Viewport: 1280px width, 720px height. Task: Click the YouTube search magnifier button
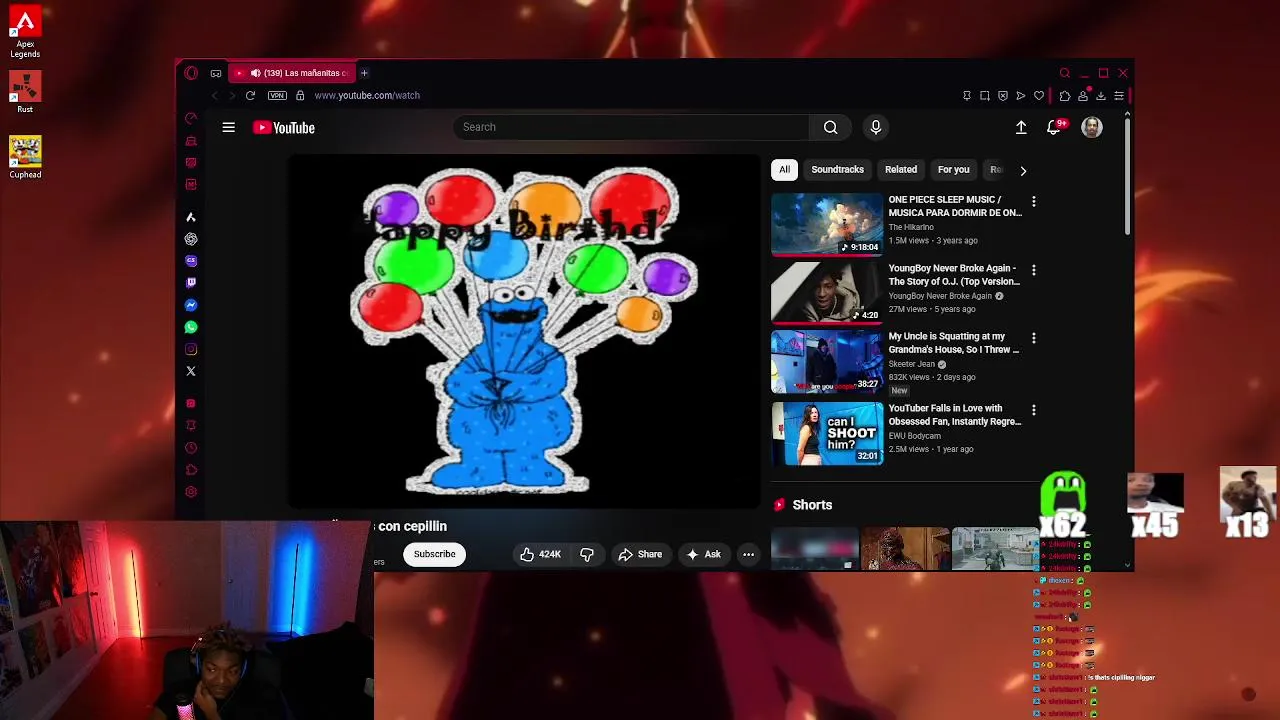[830, 127]
